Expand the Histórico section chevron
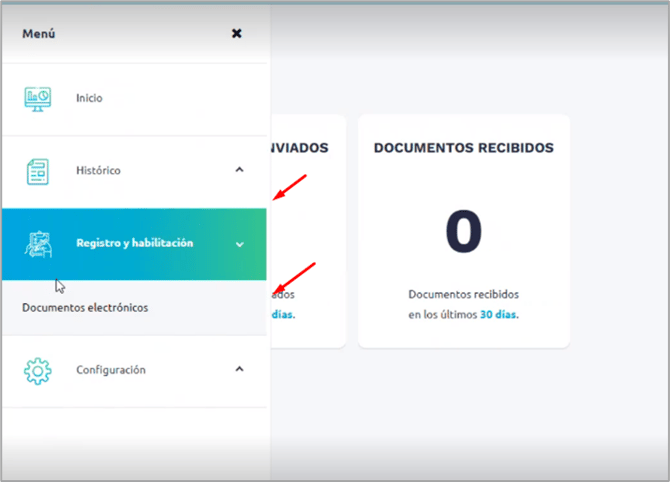 [239, 170]
